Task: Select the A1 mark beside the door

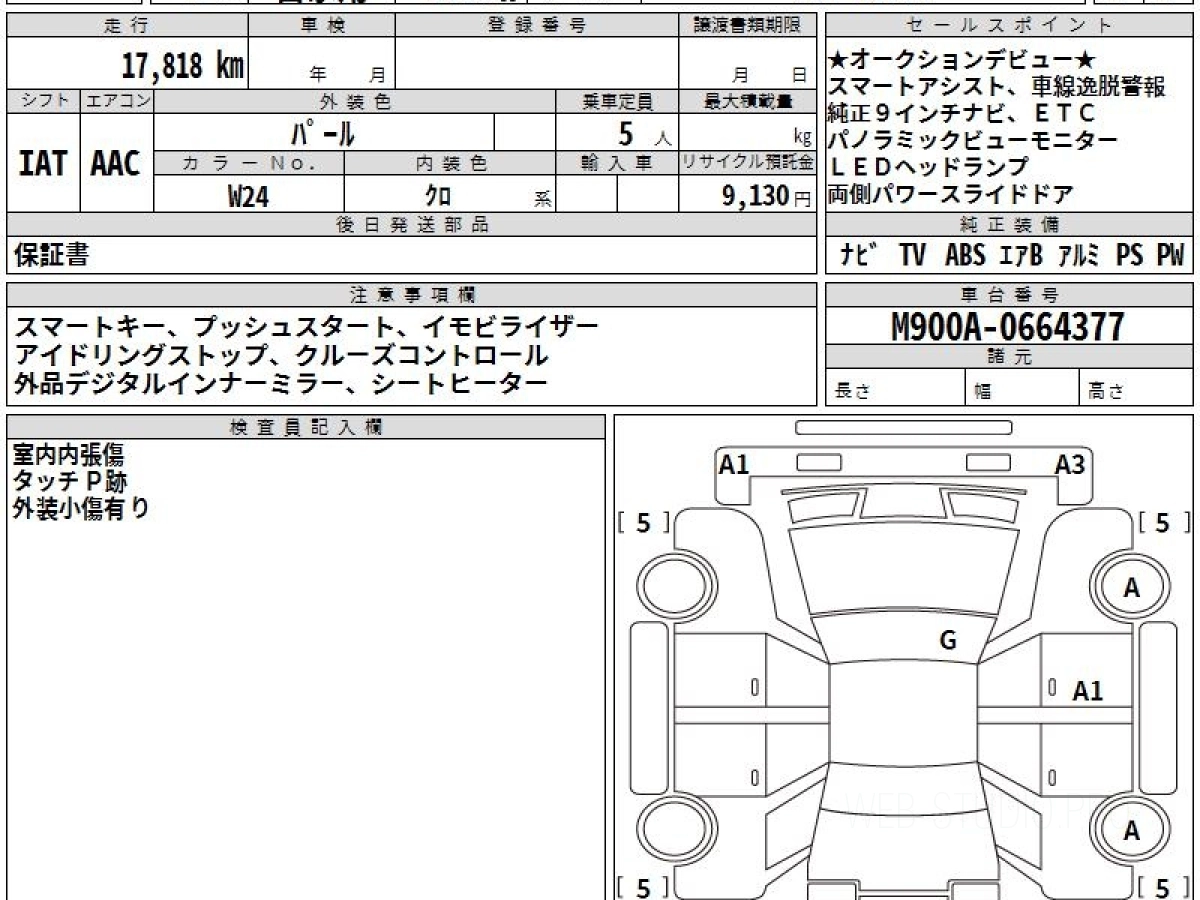Action: (1088, 690)
